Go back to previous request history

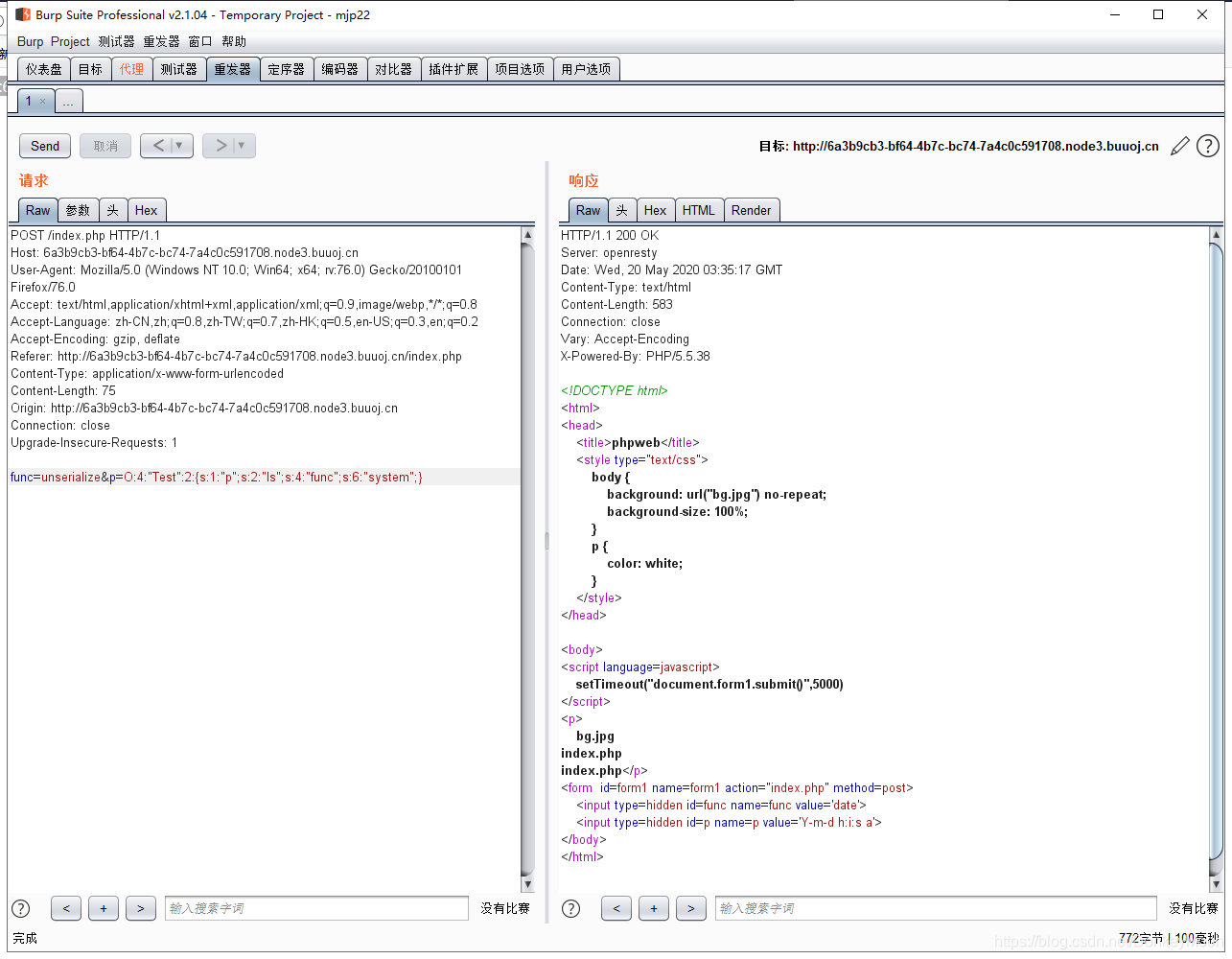click(158, 146)
